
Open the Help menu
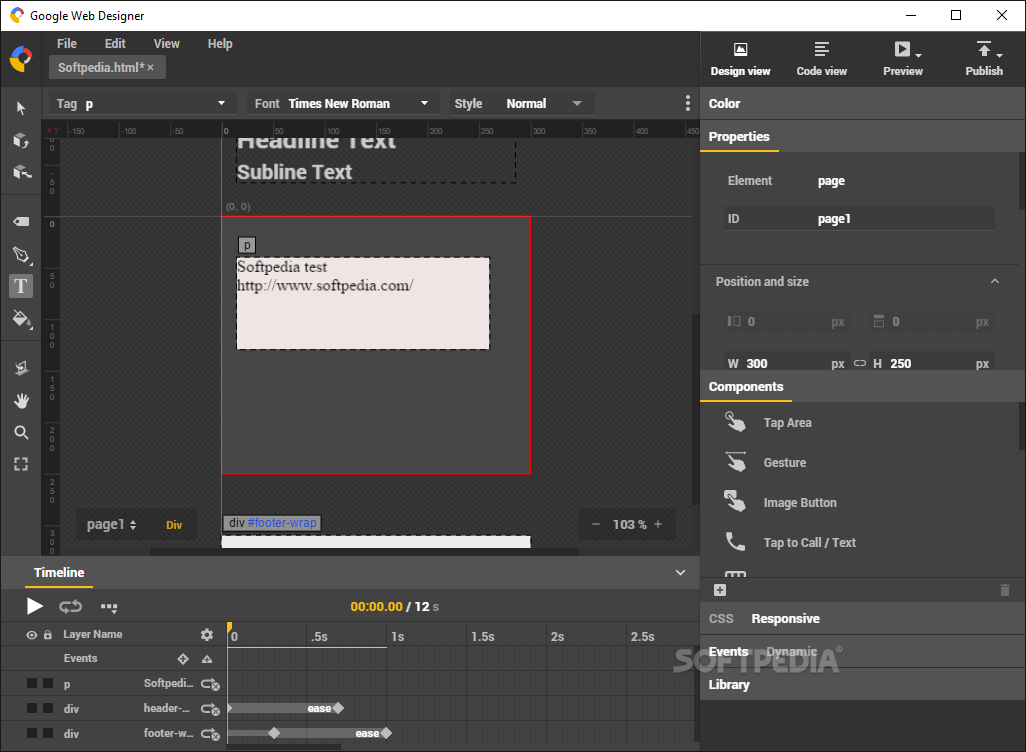(x=220, y=44)
